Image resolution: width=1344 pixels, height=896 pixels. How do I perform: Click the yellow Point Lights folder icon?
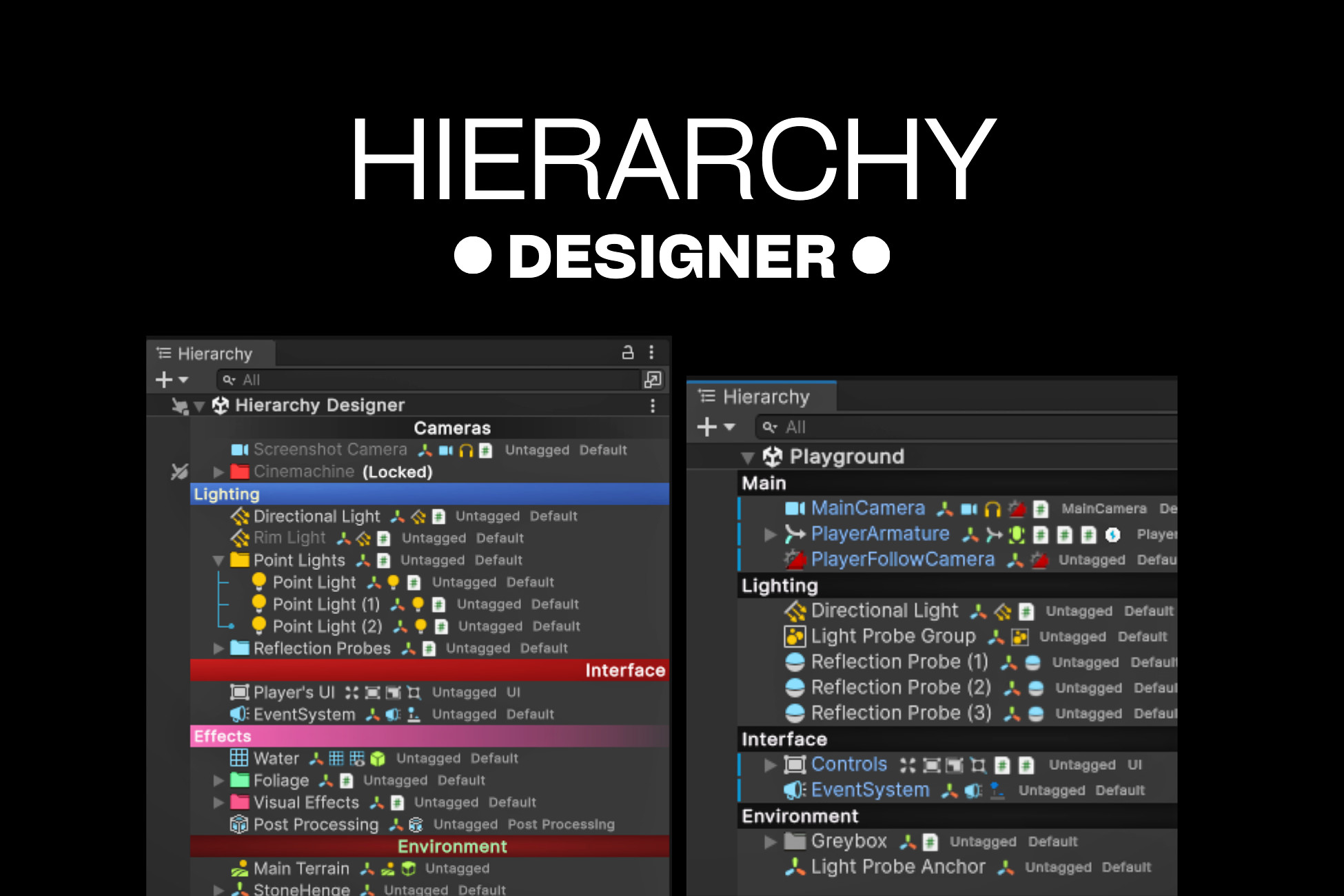coord(239,560)
